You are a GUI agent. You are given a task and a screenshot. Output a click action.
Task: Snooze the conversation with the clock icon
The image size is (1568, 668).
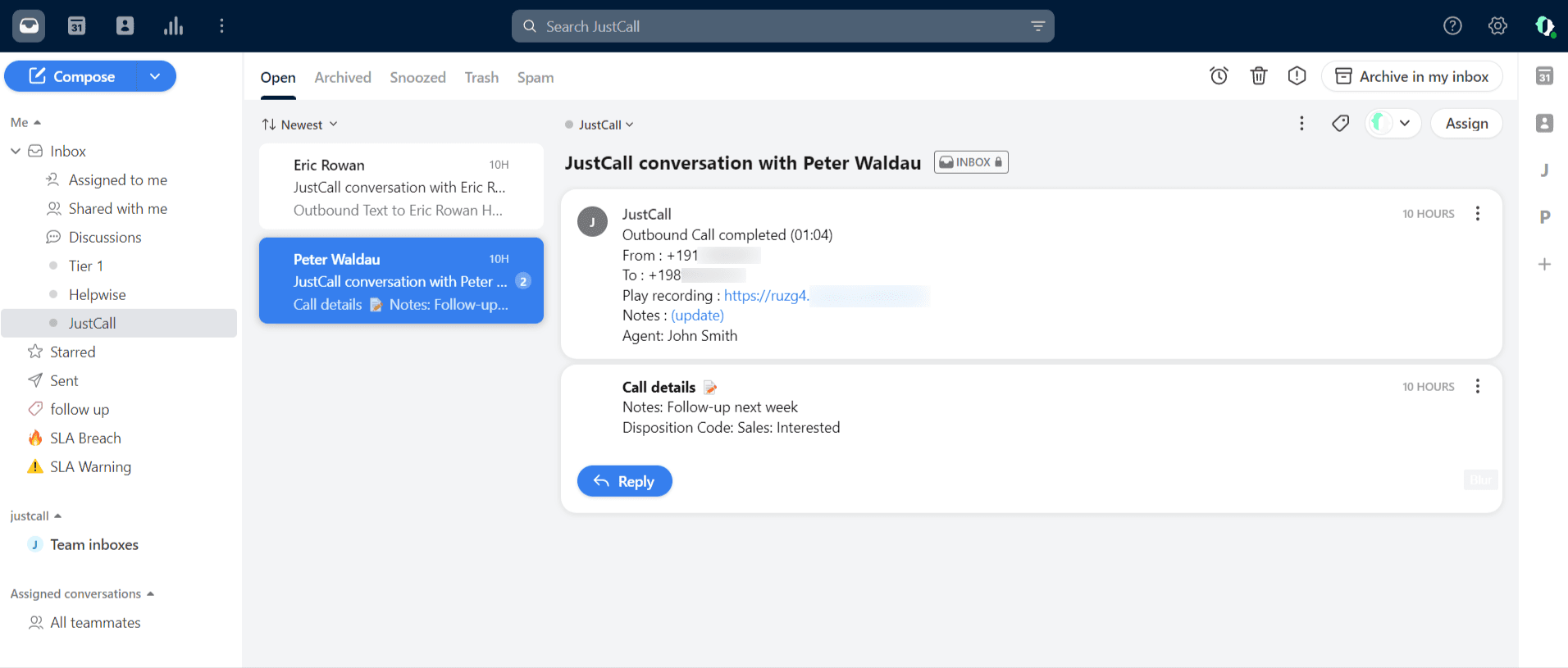(x=1219, y=76)
